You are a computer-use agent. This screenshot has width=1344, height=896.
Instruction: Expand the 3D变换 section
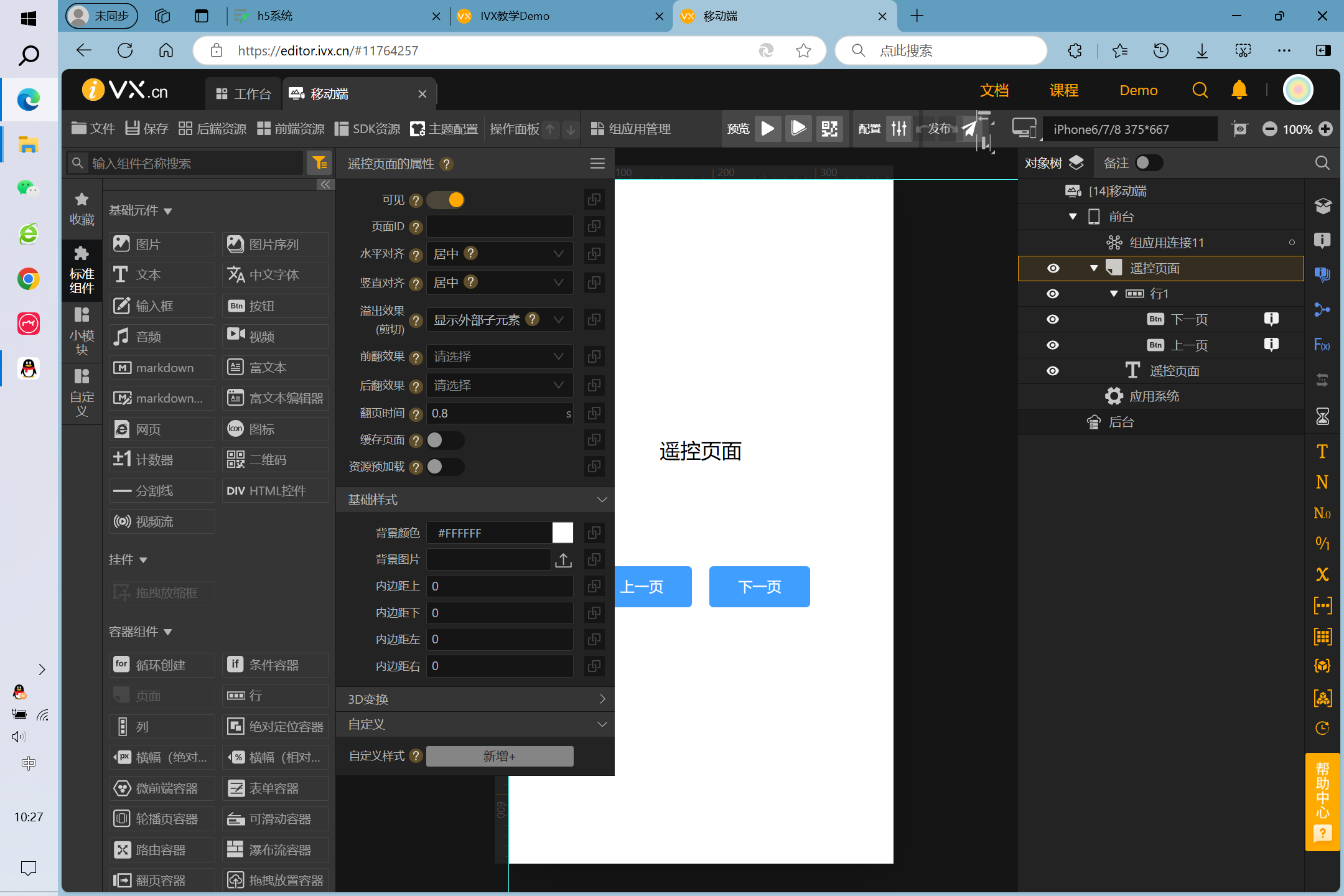click(x=475, y=699)
